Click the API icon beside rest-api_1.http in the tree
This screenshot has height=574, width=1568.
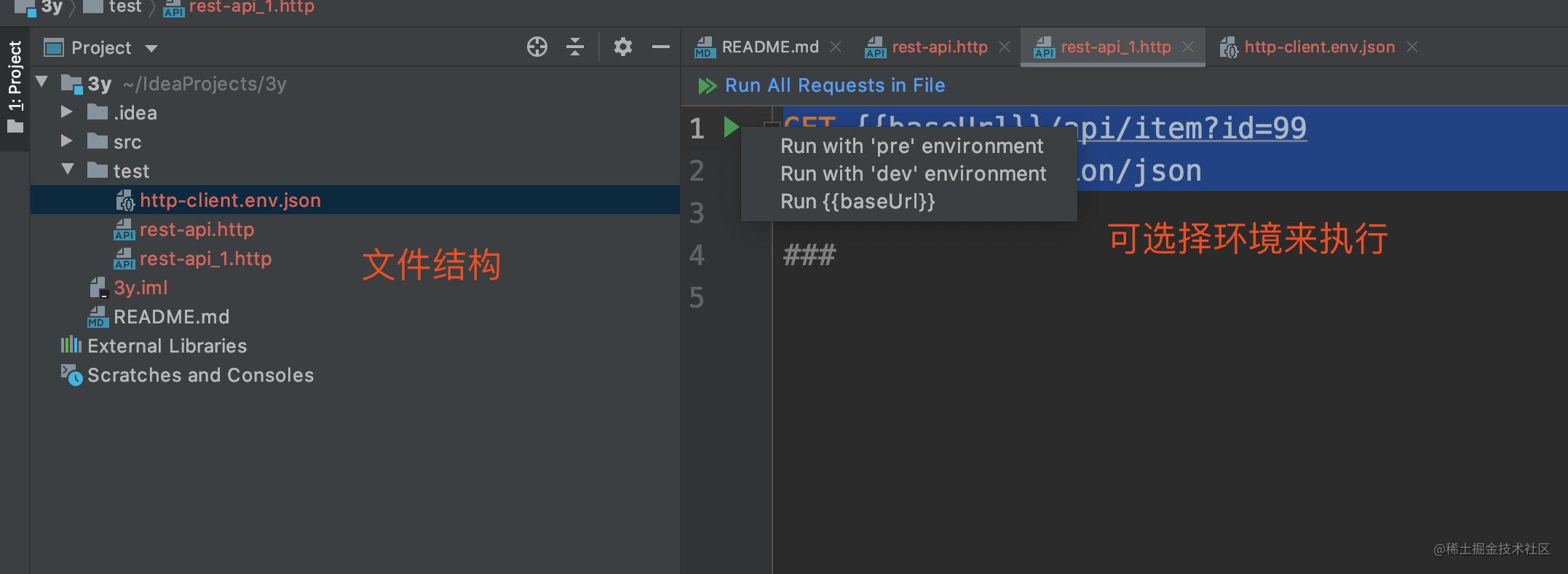pos(124,259)
